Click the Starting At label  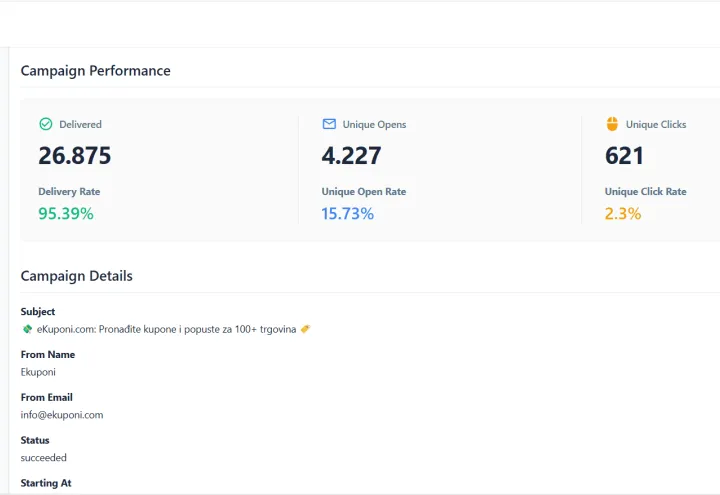click(46, 483)
